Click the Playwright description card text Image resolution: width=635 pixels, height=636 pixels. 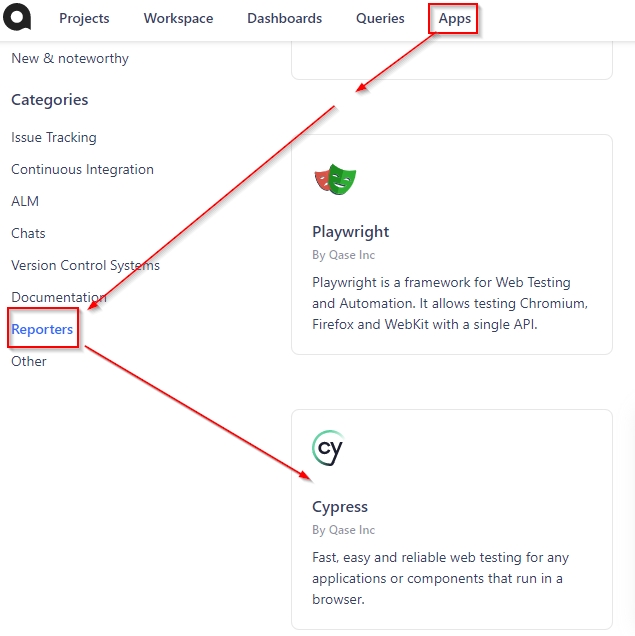(449, 302)
